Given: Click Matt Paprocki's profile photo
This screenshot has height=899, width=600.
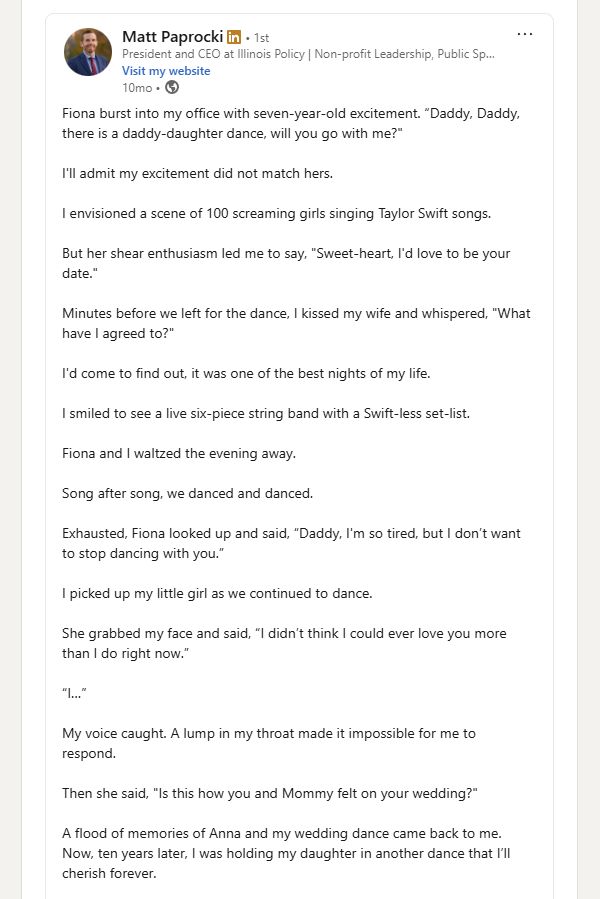Looking at the screenshot, I should click(x=88, y=52).
